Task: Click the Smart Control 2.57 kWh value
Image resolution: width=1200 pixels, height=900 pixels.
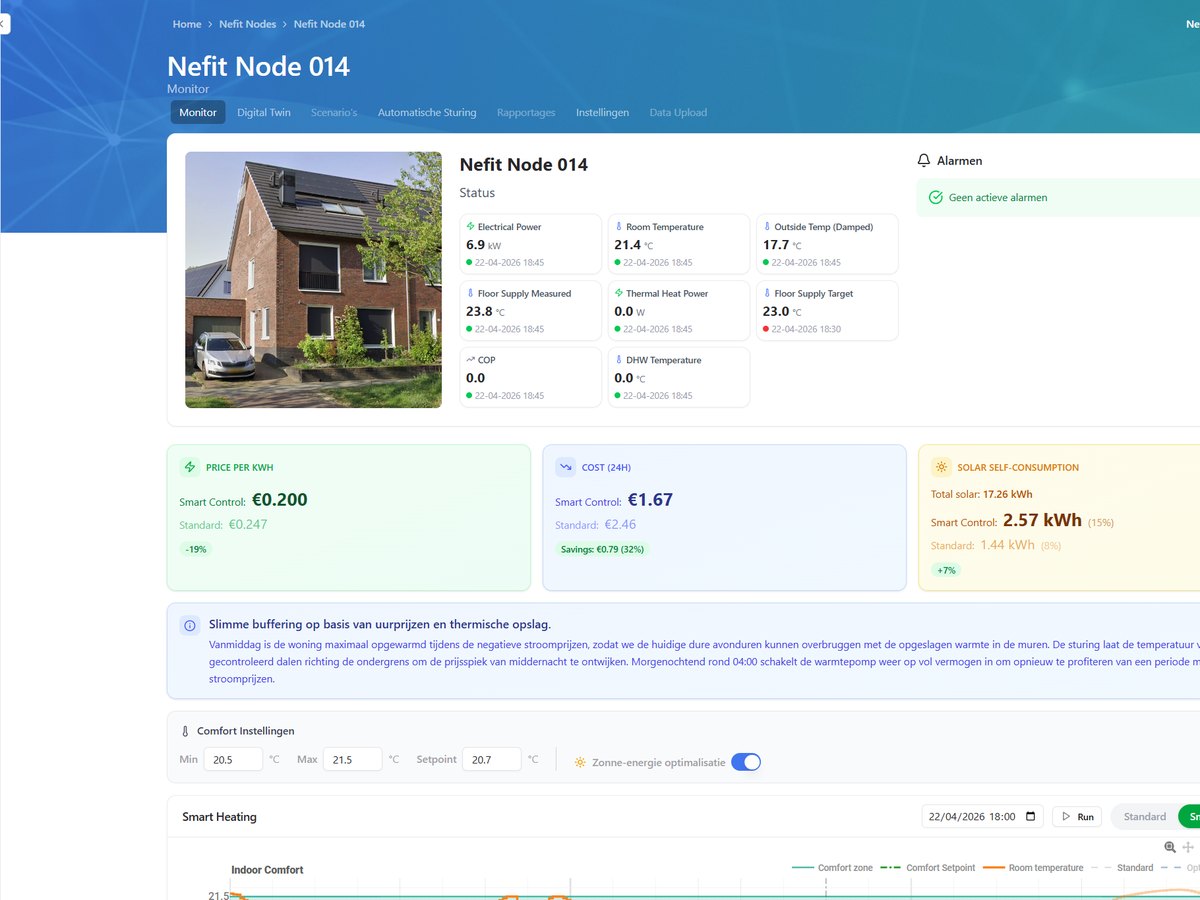Action: tap(1042, 520)
